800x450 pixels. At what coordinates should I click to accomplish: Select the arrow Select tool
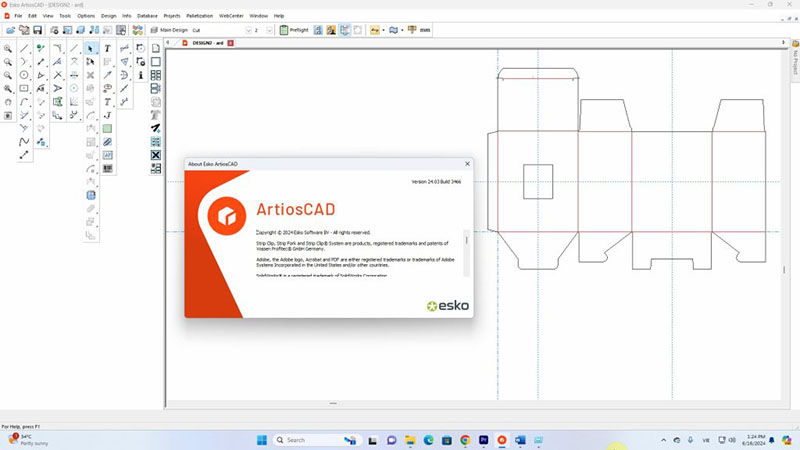[x=91, y=48]
